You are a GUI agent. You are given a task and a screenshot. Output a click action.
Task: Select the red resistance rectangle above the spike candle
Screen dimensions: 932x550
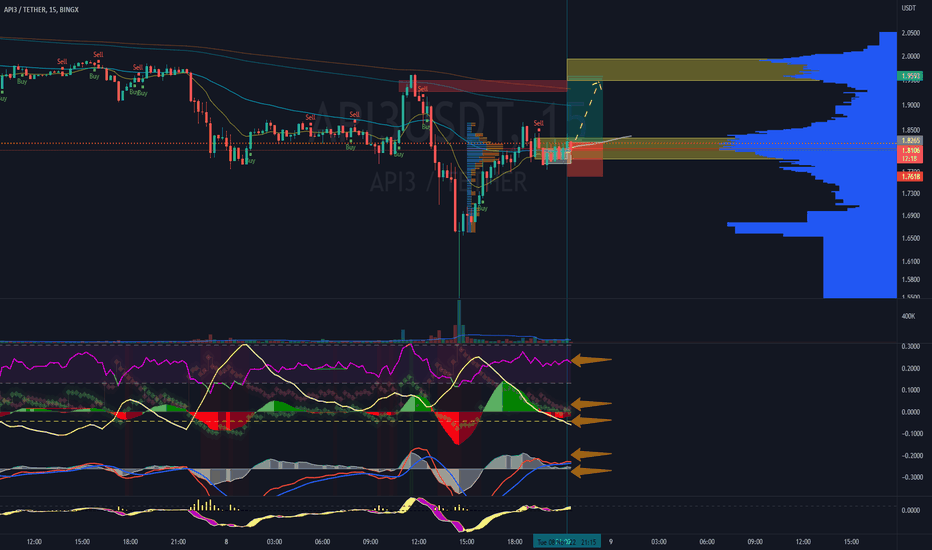tap(483, 86)
